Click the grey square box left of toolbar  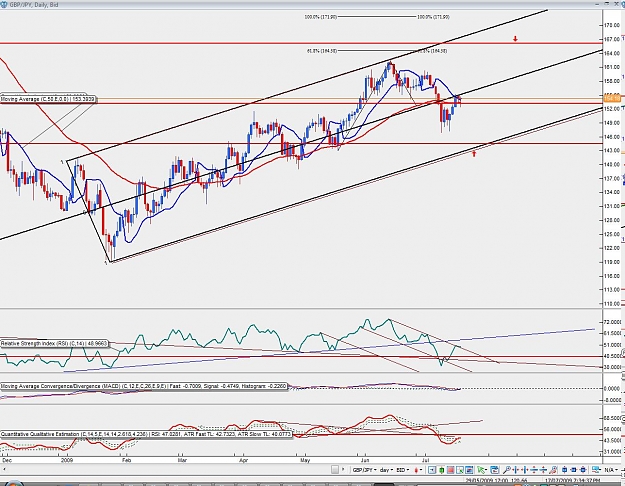(335, 470)
